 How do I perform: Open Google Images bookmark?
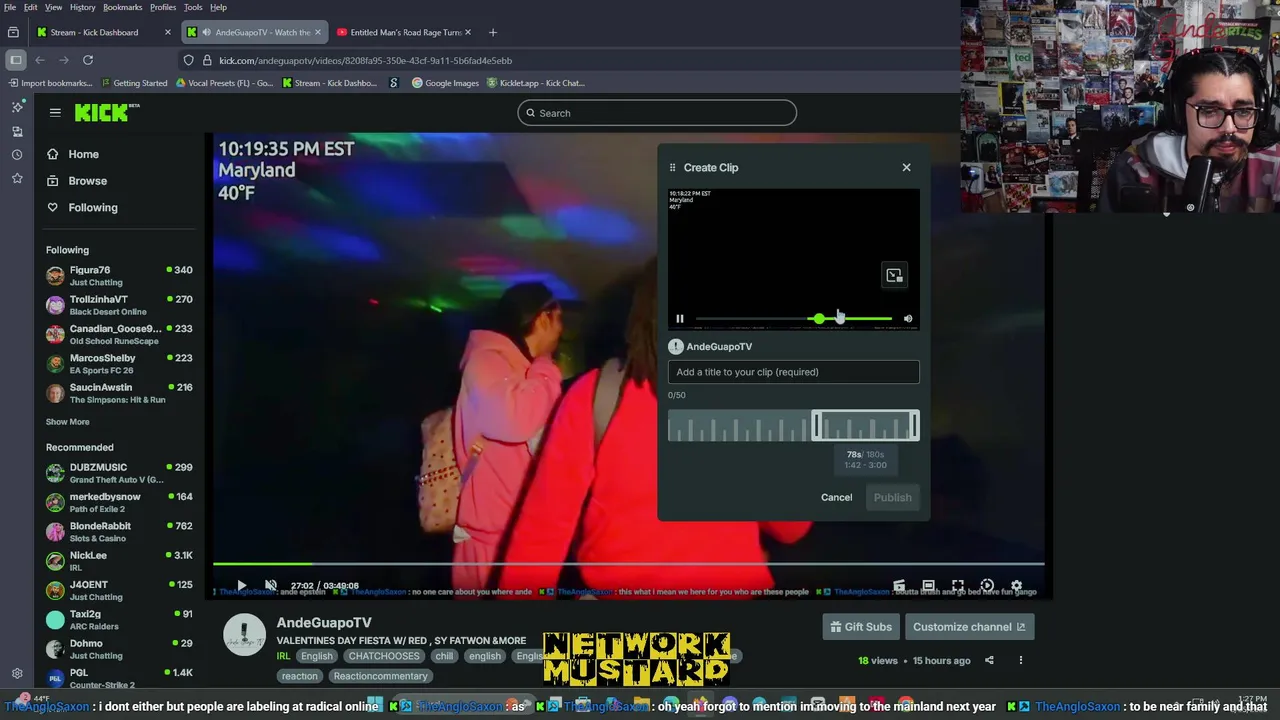coord(446,83)
